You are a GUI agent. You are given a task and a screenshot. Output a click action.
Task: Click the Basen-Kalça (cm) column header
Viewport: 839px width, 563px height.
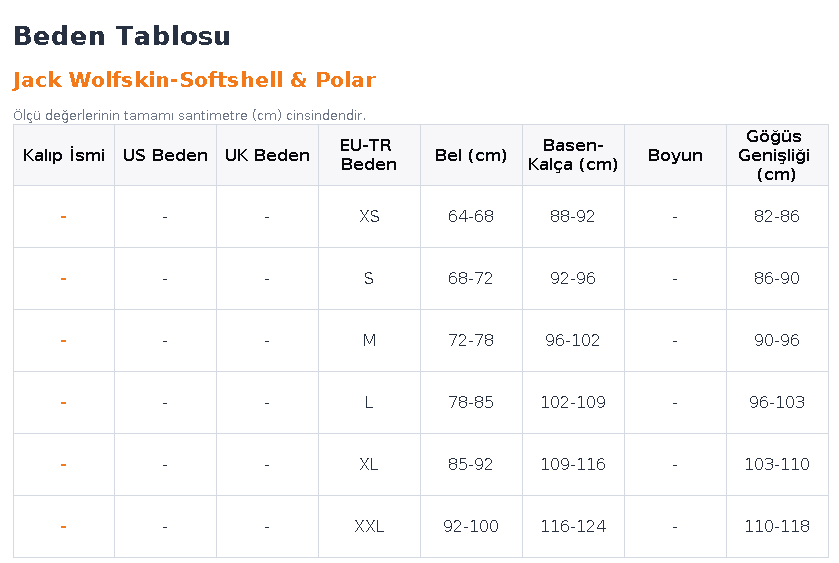[573, 155]
